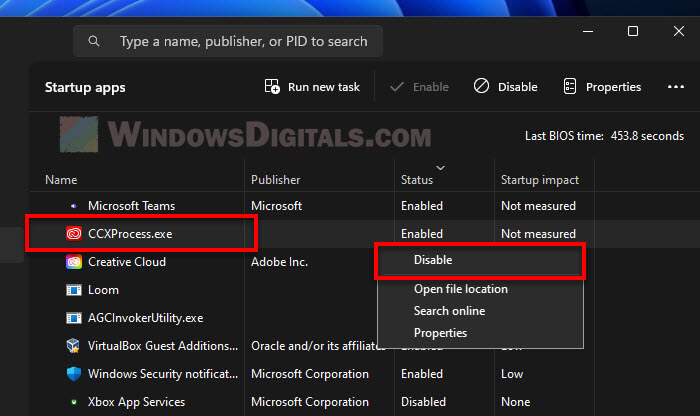700x416 pixels.
Task: Click Windows Security Enabled status
Action: pyautogui.click(x=422, y=374)
